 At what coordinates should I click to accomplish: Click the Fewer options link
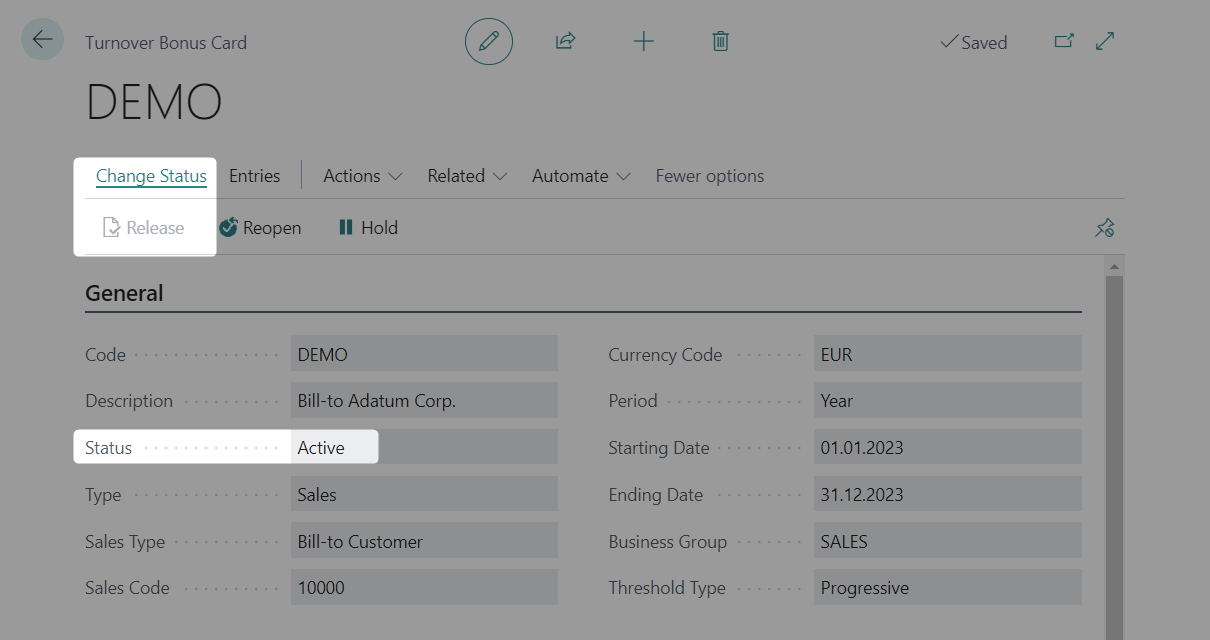point(709,176)
